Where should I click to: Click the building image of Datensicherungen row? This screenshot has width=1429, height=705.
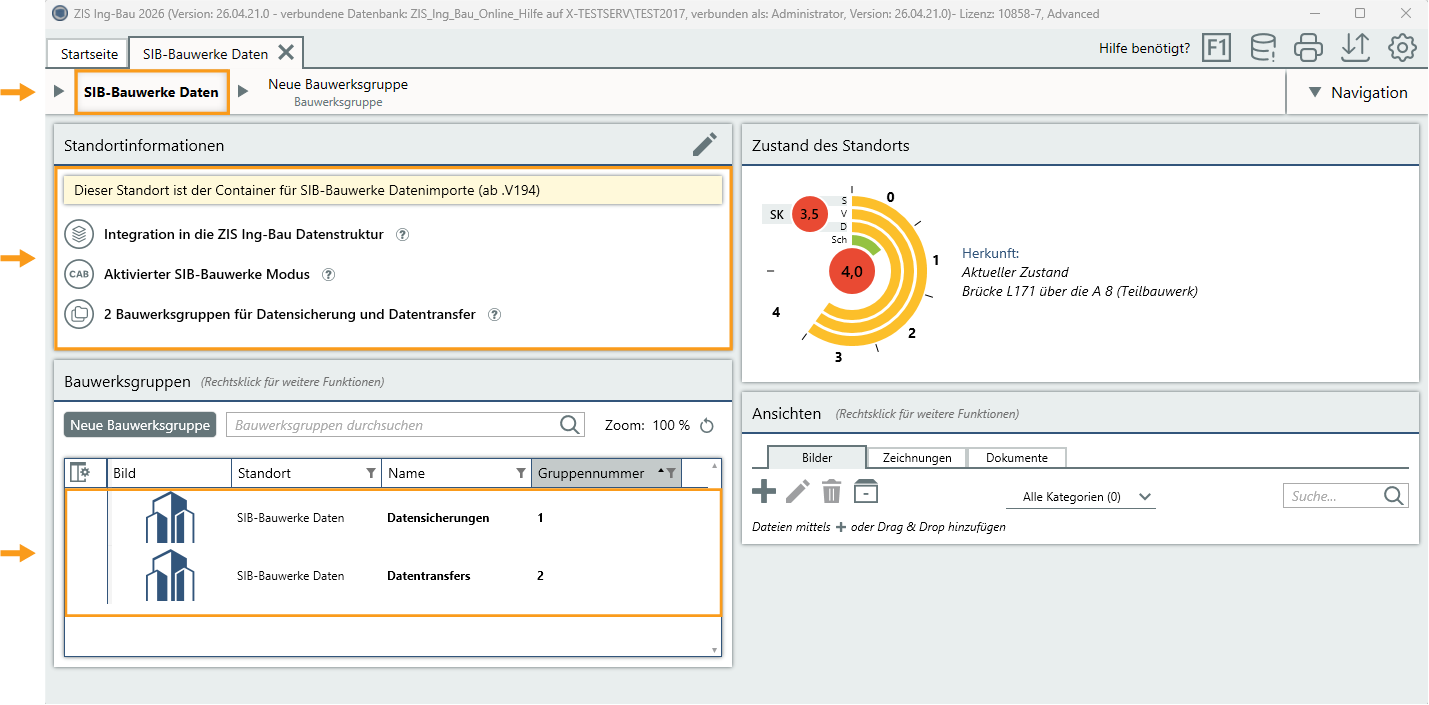pos(170,518)
